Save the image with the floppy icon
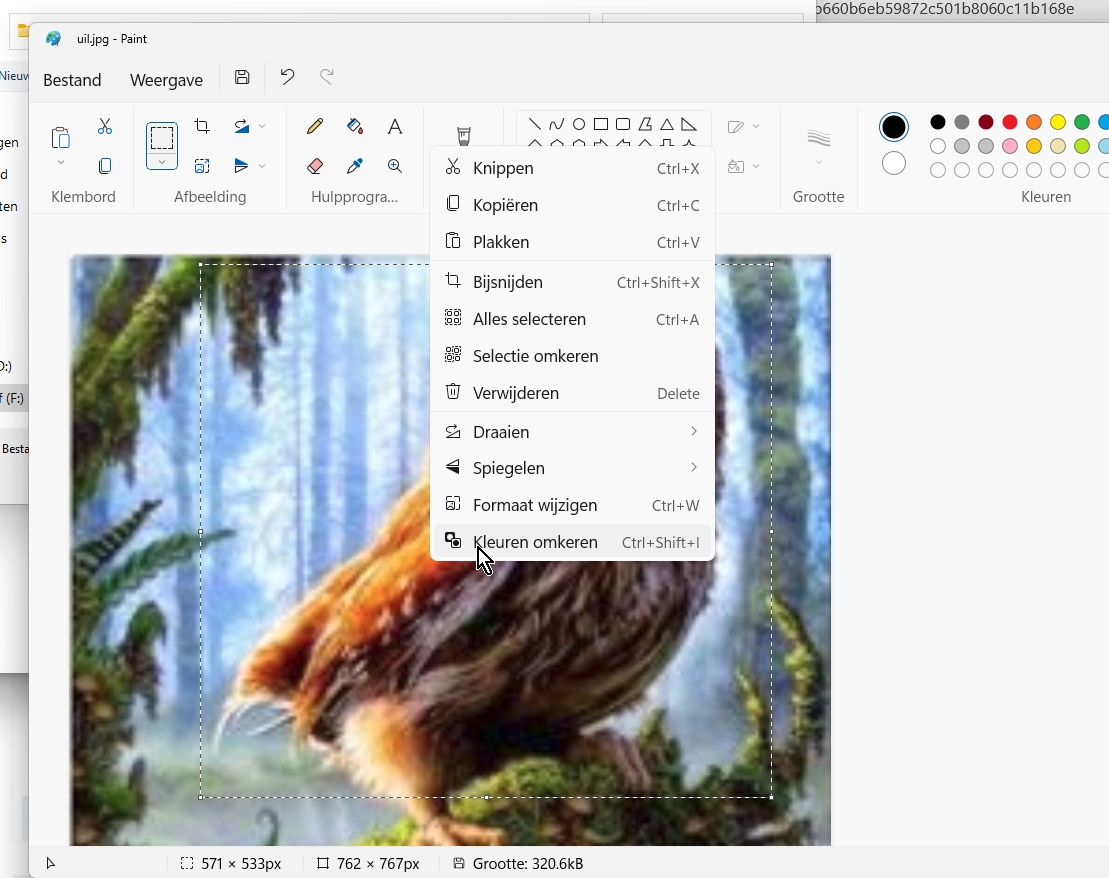 [242, 78]
